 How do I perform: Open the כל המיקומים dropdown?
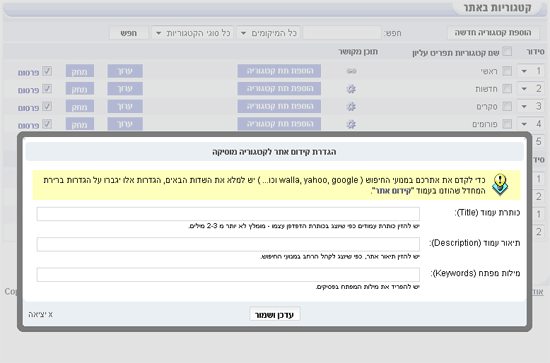click(x=268, y=33)
